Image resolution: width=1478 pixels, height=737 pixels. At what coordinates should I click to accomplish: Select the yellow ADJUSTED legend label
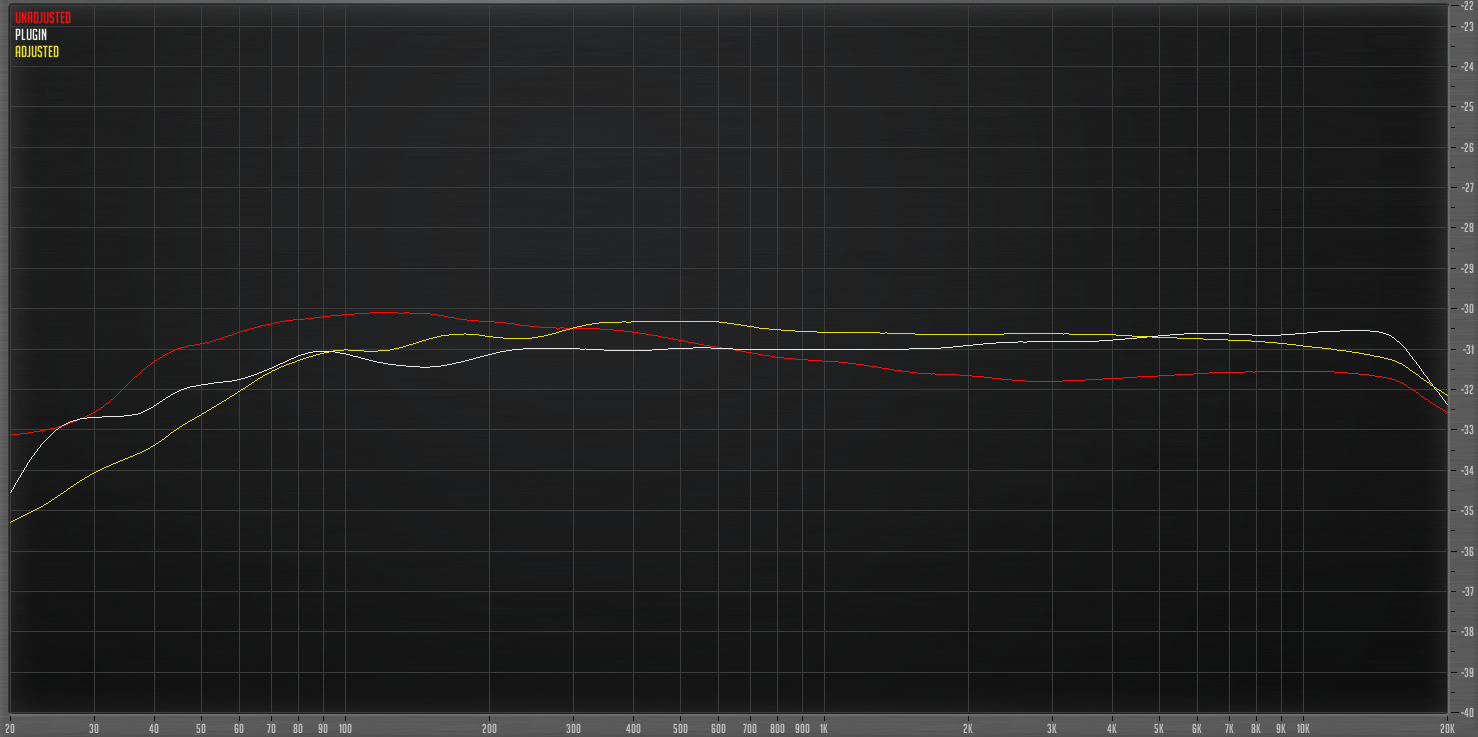click(37, 52)
